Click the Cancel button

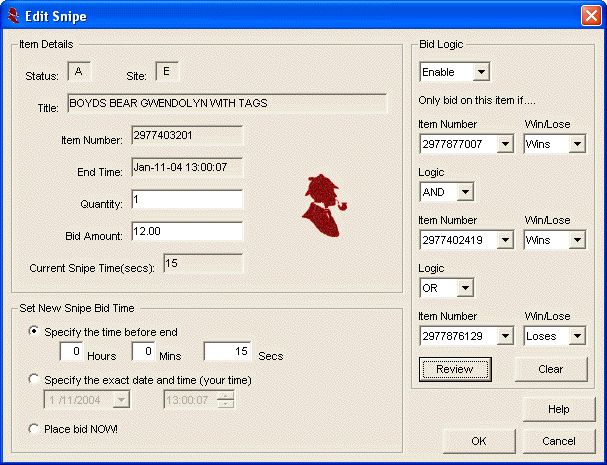(559, 441)
